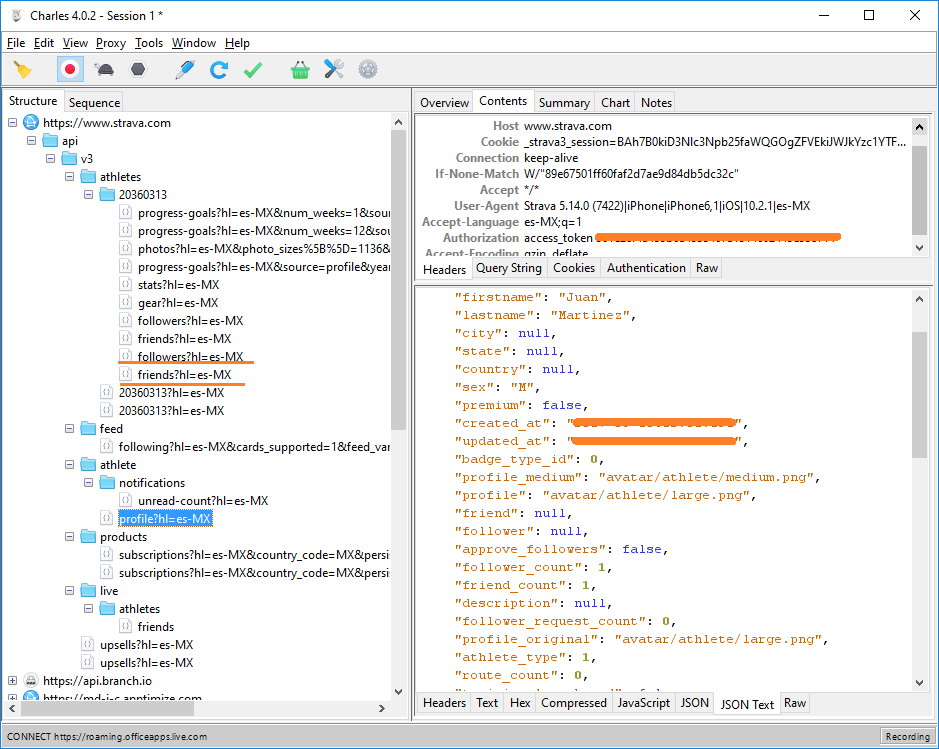
Task: Expand the https://api.branch.io host node
Action: click(13, 681)
